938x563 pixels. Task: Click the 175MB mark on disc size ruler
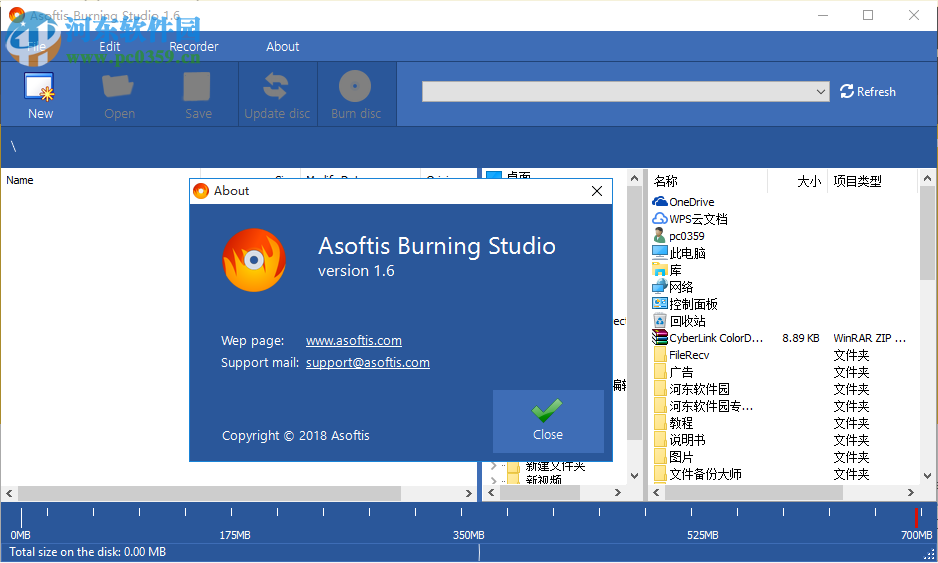click(x=234, y=535)
